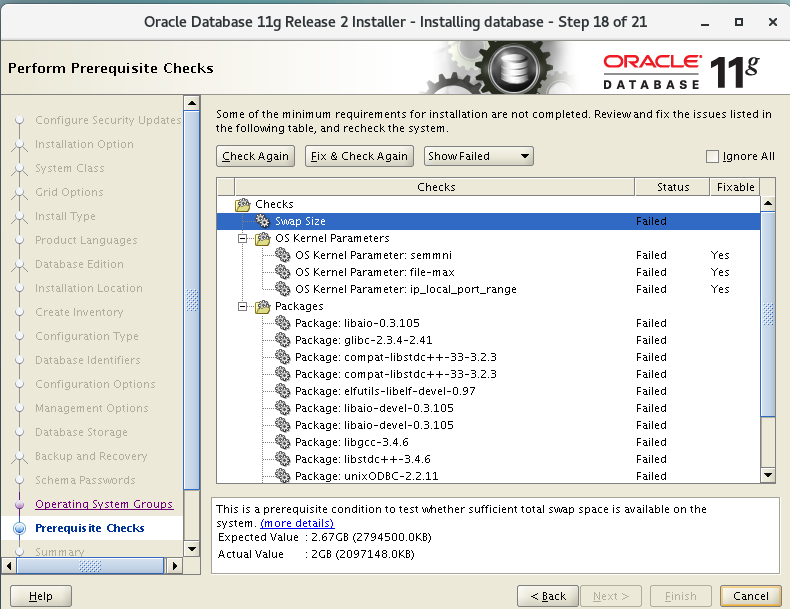Click the gear icon for libstdc++-3.4.6 package
This screenshot has width=790, height=609.
[283, 459]
